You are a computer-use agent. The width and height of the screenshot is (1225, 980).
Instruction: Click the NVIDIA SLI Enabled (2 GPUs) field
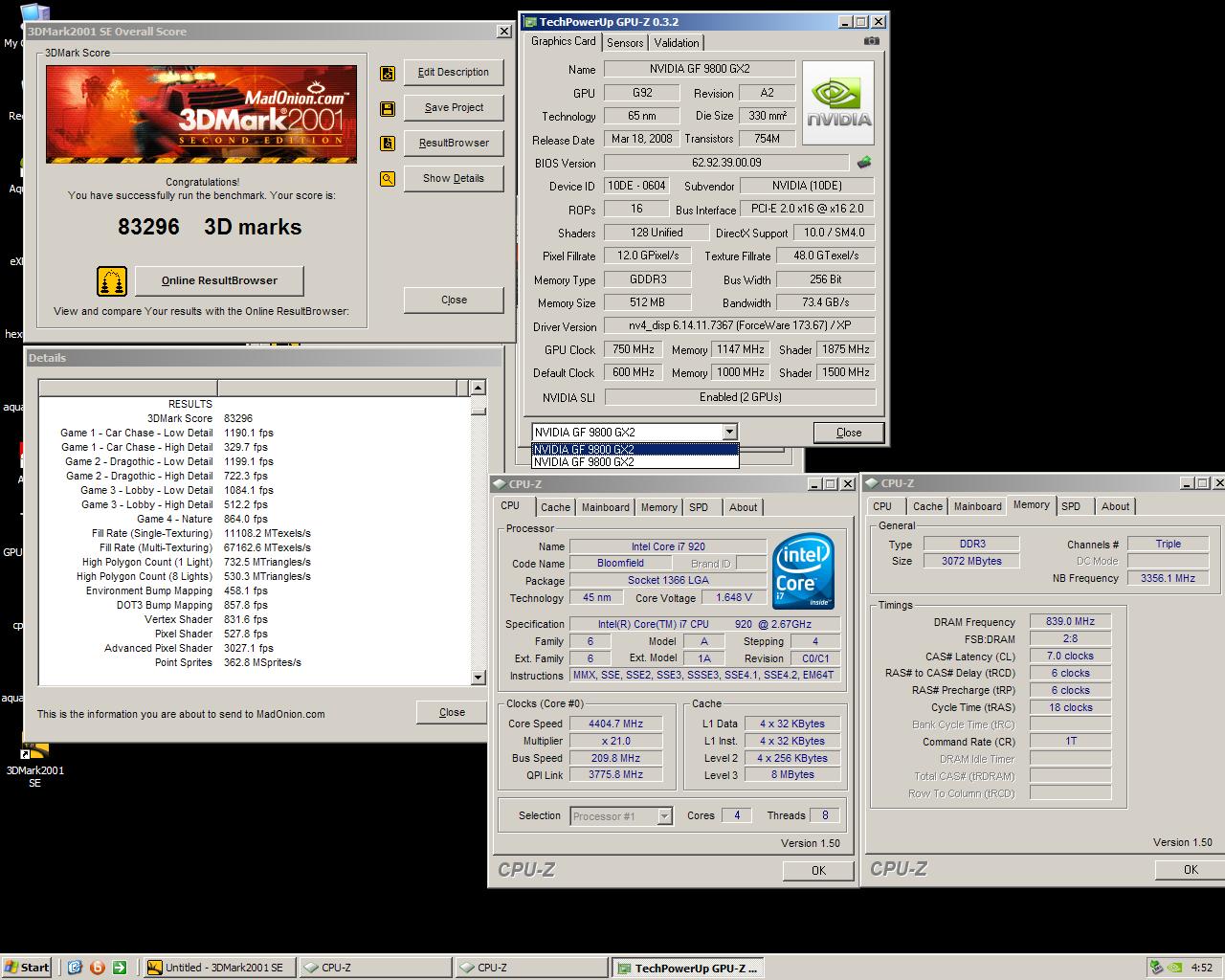point(740,396)
